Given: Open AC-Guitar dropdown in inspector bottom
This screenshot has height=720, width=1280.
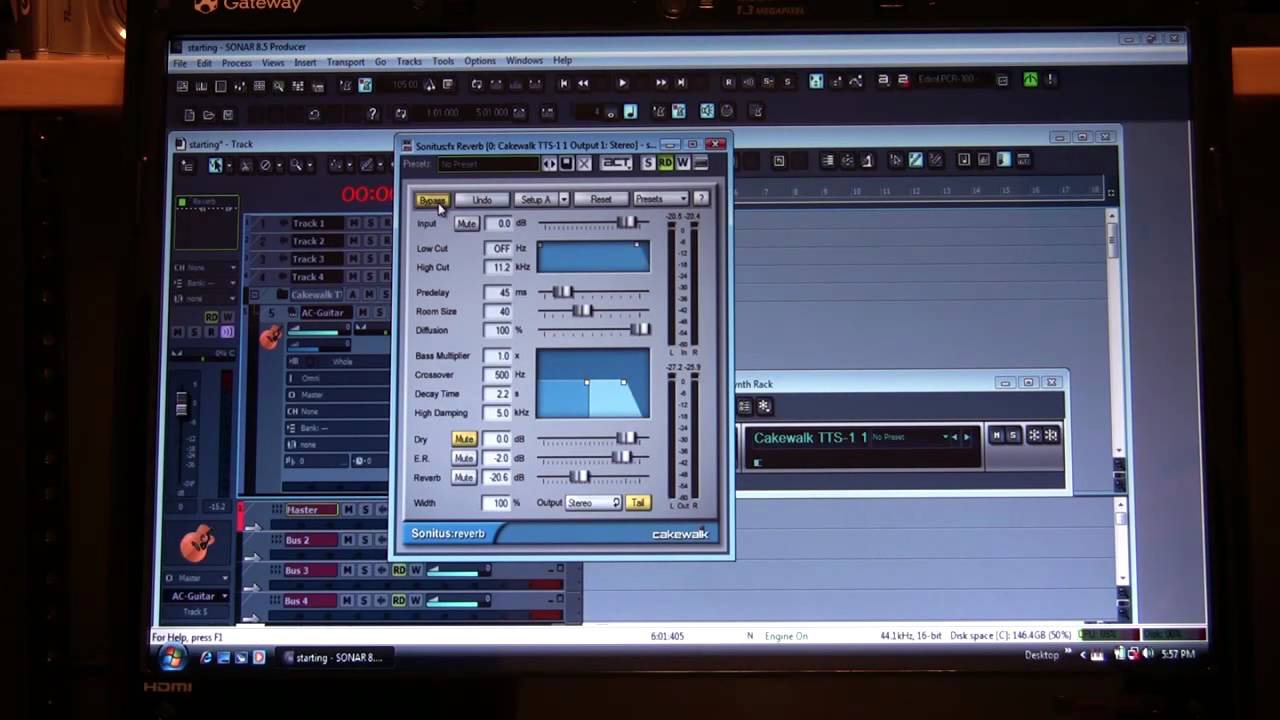Looking at the screenshot, I should click(198, 596).
